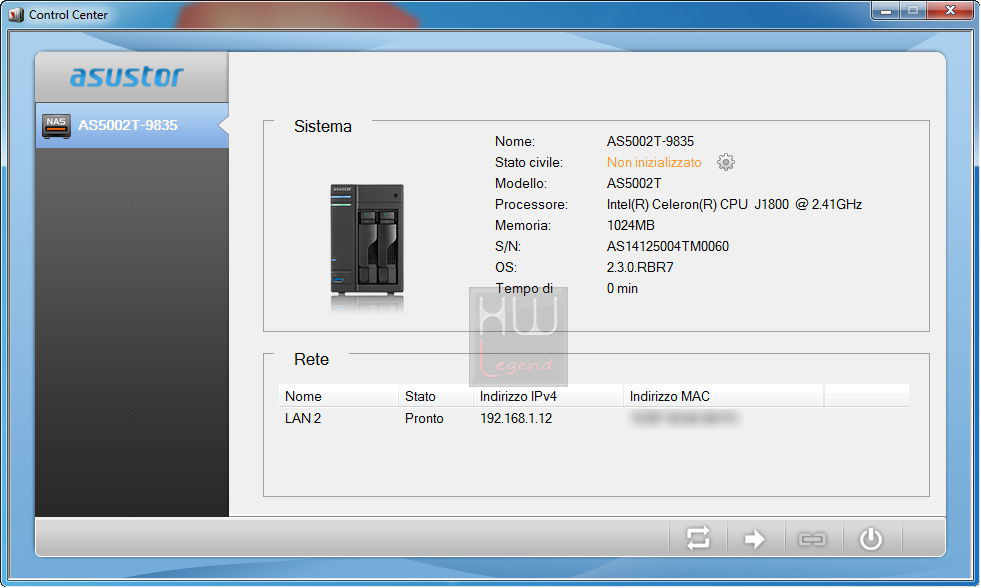The width and height of the screenshot is (981, 588).
Task: Click the power icon in bottom toolbar
Action: pos(870,539)
